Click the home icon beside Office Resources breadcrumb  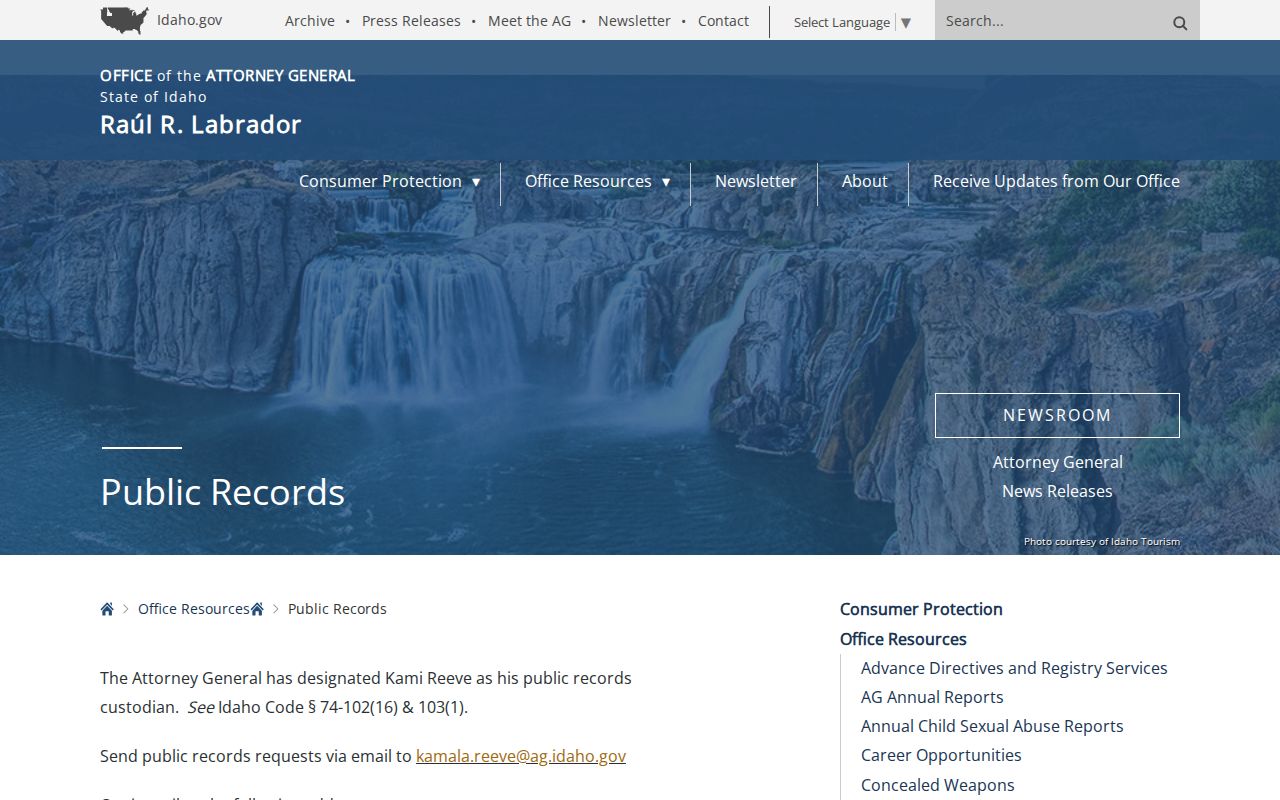point(257,609)
